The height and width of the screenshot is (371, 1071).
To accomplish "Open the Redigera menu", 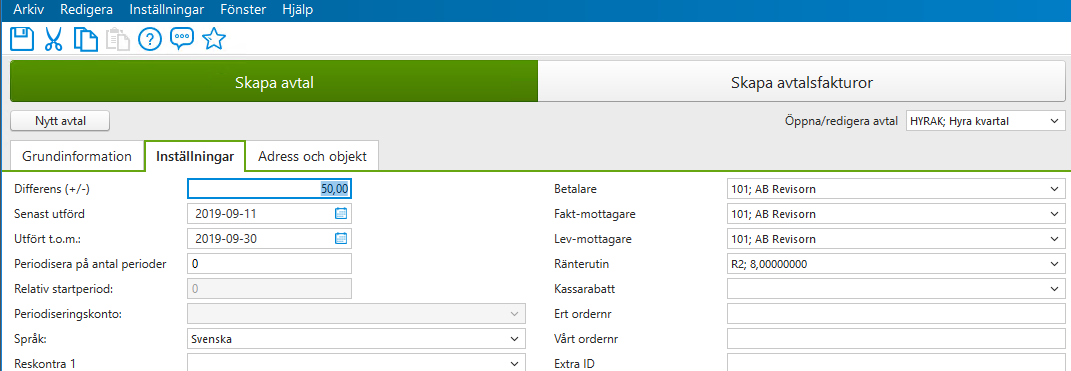I will (x=87, y=10).
